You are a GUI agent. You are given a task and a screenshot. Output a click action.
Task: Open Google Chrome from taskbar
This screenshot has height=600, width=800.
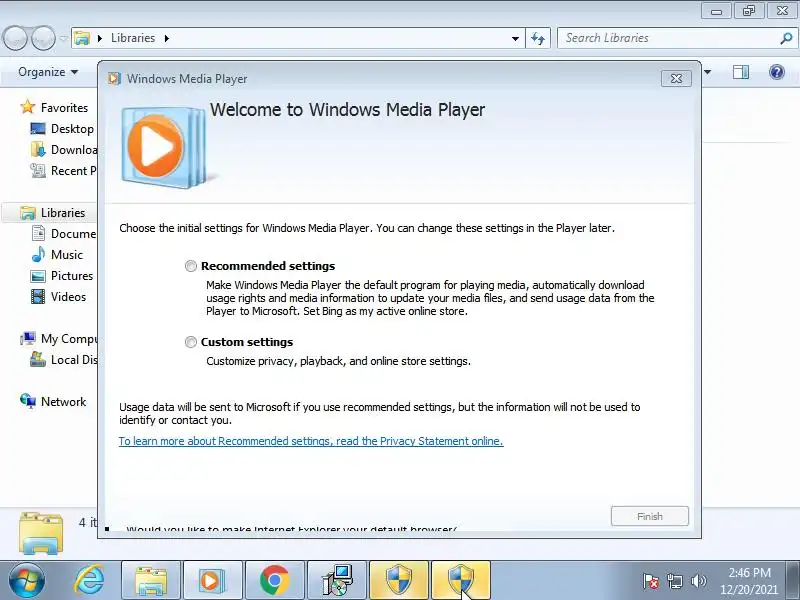click(x=275, y=580)
